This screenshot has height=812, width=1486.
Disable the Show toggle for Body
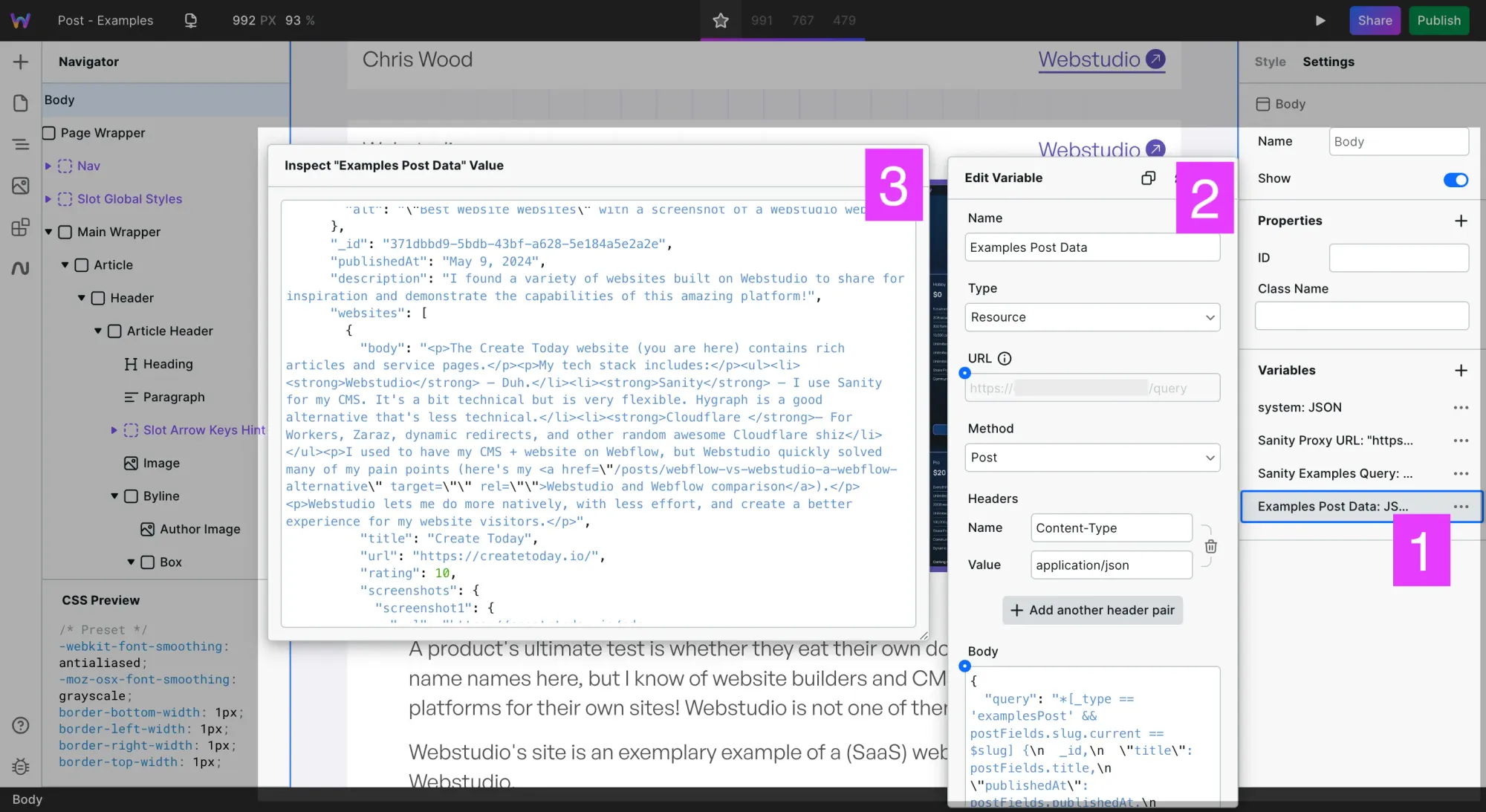point(1456,180)
